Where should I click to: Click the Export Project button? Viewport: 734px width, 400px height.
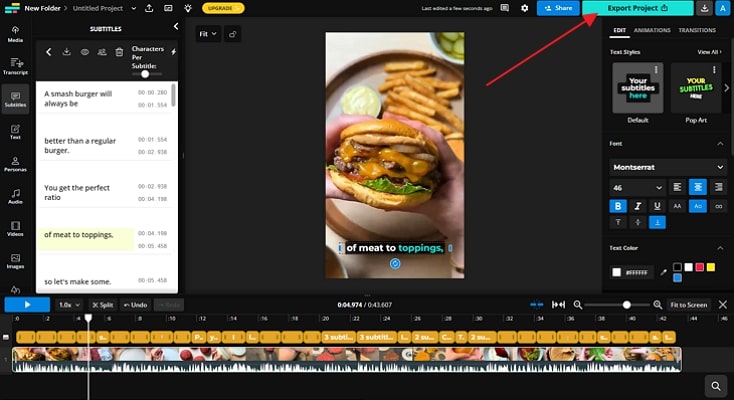point(638,8)
